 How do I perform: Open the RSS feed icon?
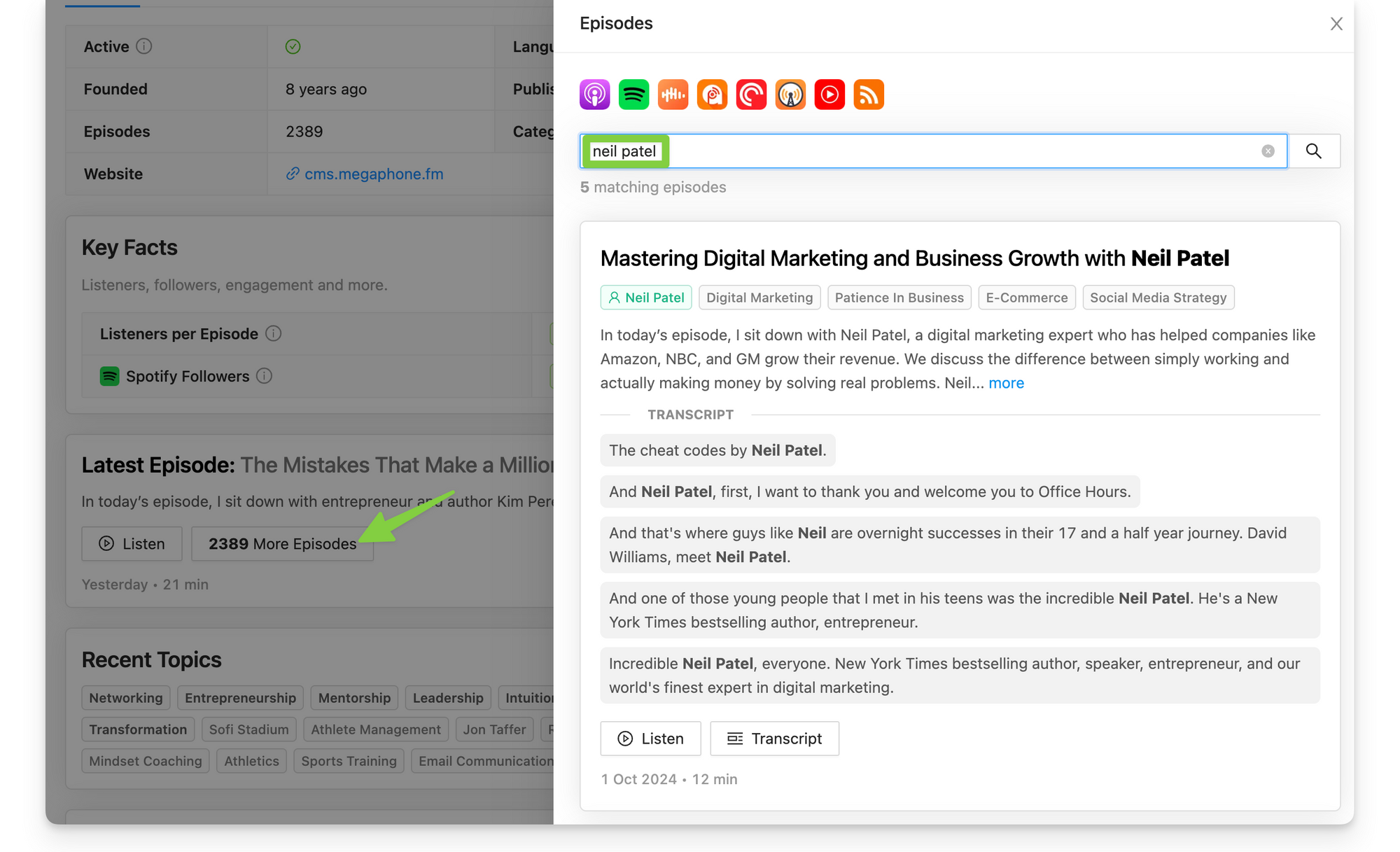pos(869,95)
